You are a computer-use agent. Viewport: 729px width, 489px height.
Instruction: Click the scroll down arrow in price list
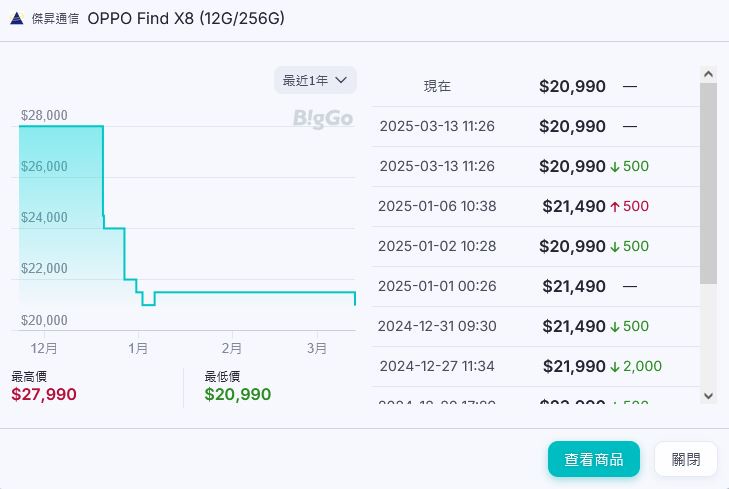pos(708,395)
